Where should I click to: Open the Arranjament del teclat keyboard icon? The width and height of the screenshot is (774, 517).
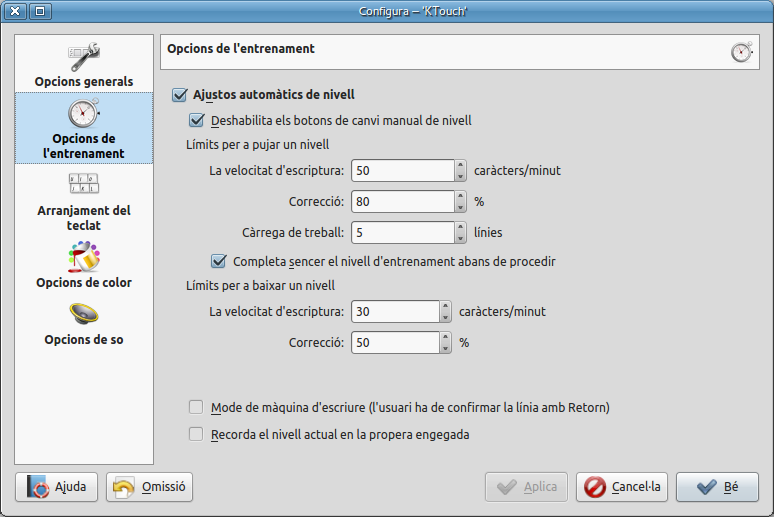[83, 184]
